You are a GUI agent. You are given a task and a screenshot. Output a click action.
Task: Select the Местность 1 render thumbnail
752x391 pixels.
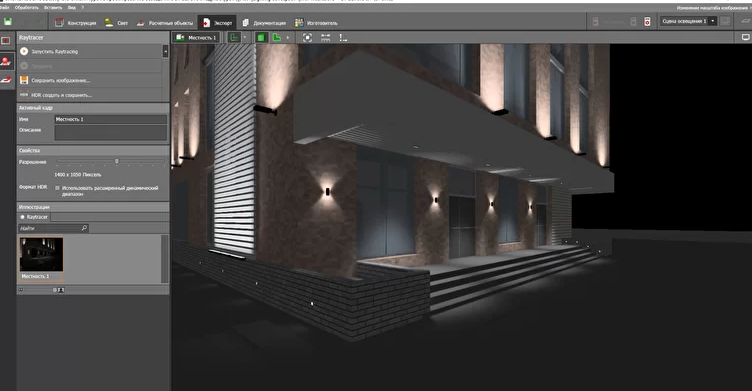pyautogui.click(x=41, y=259)
